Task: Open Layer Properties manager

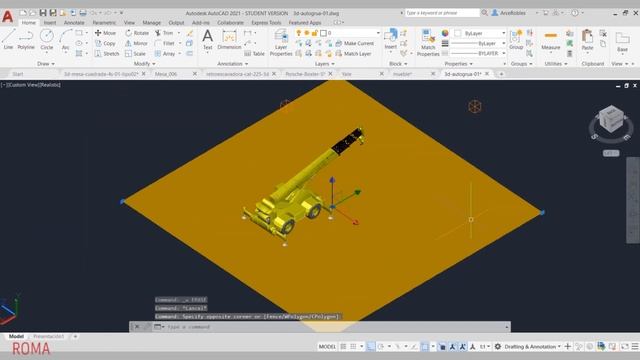Action: (x=281, y=42)
